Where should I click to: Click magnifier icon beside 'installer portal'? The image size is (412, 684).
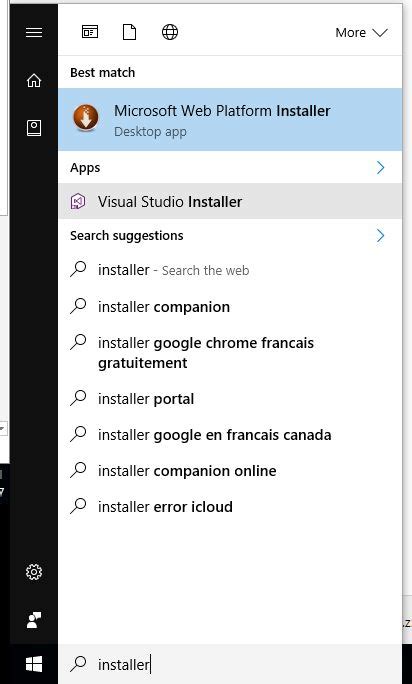(78, 398)
